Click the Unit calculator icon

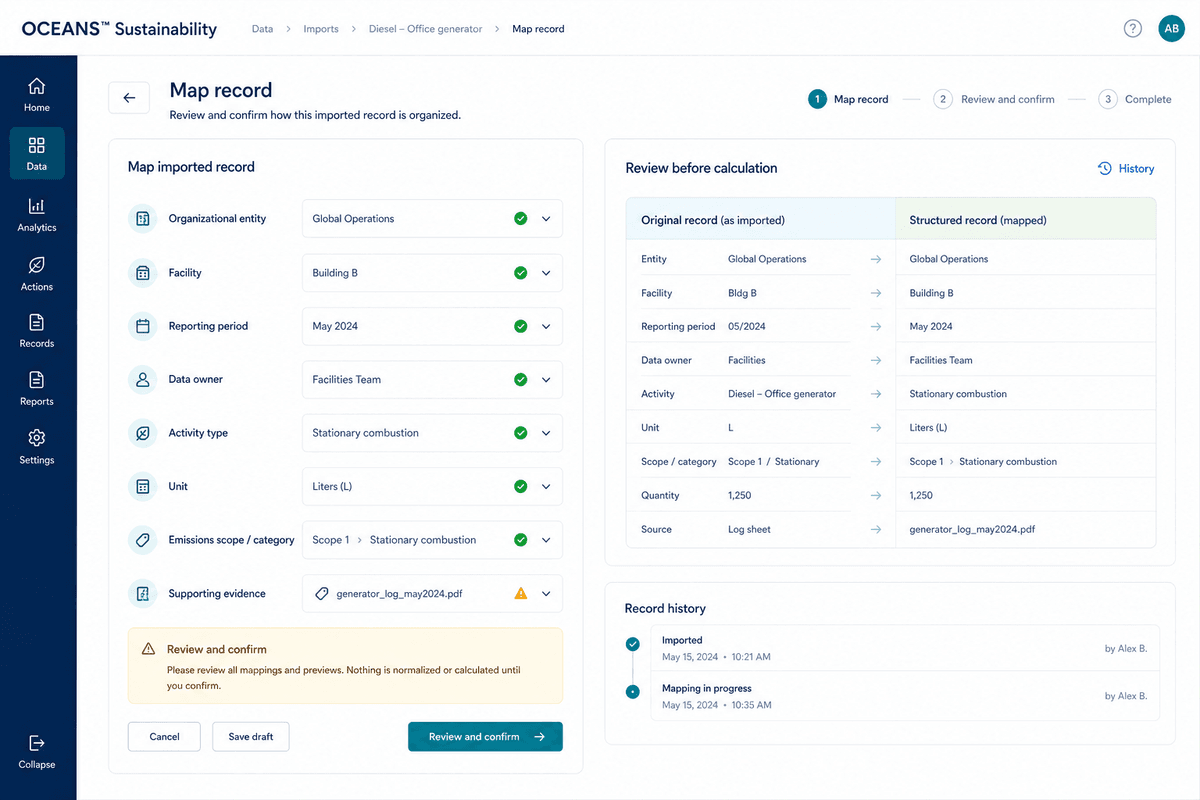[143, 486]
